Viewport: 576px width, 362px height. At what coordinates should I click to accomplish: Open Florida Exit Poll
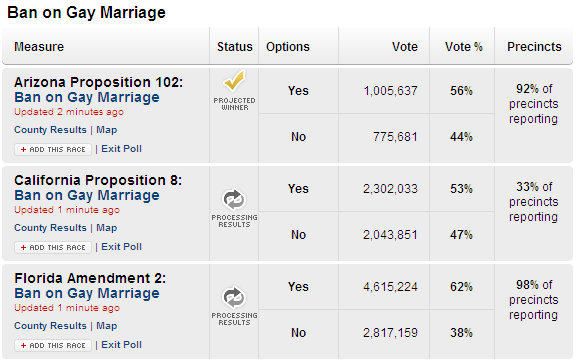click(122, 345)
